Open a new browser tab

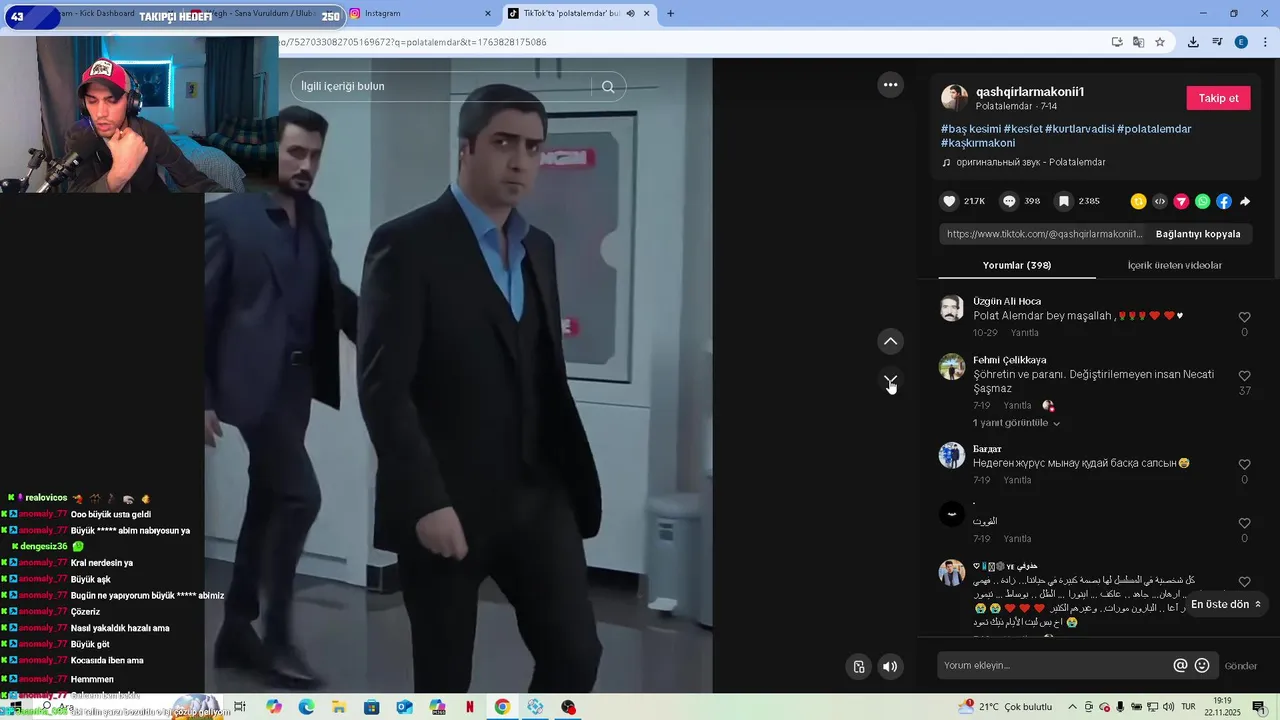point(670,13)
